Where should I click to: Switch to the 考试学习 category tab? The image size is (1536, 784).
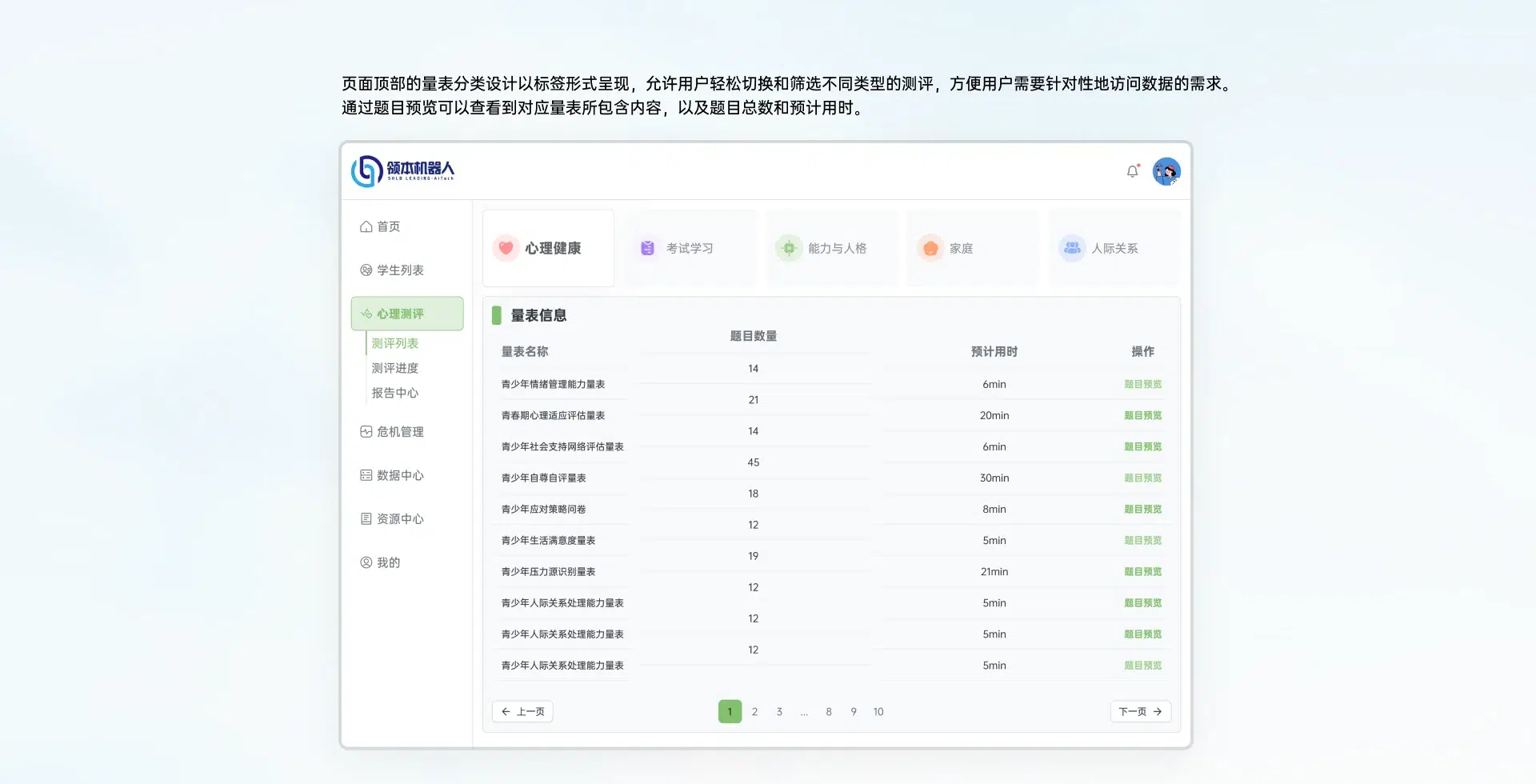[690, 248]
